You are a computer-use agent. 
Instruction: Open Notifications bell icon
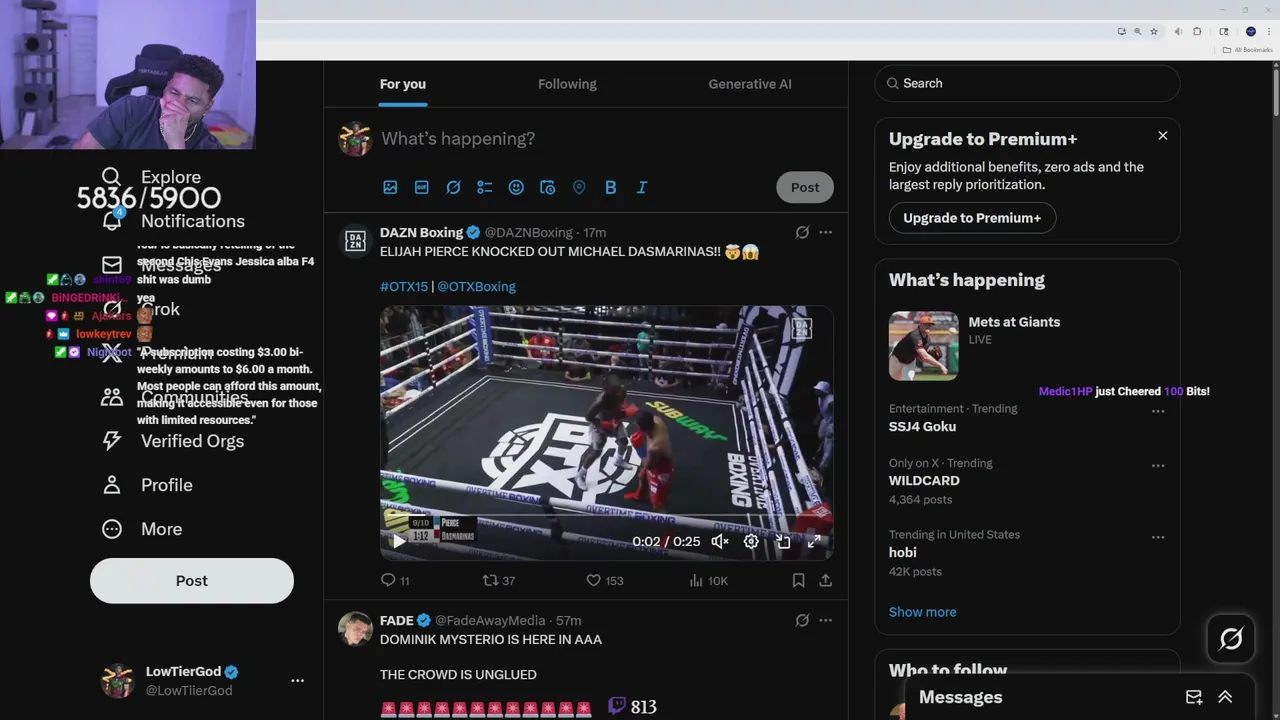pos(111,221)
